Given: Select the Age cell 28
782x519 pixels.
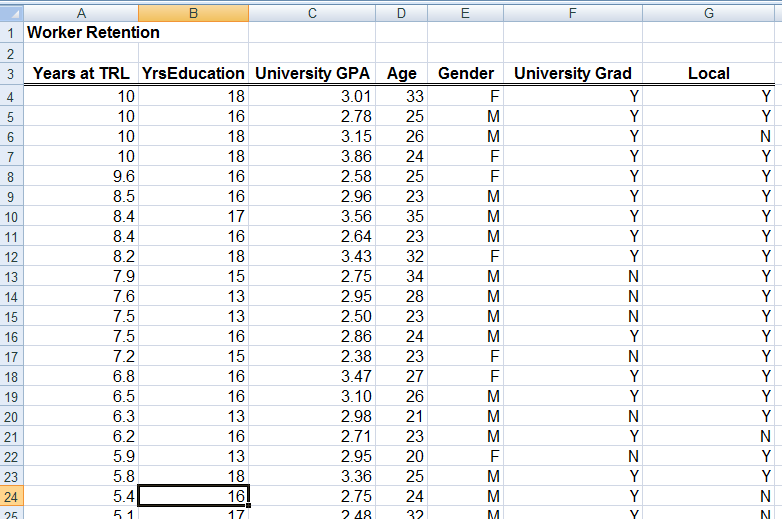Looking at the screenshot, I should [401, 296].
